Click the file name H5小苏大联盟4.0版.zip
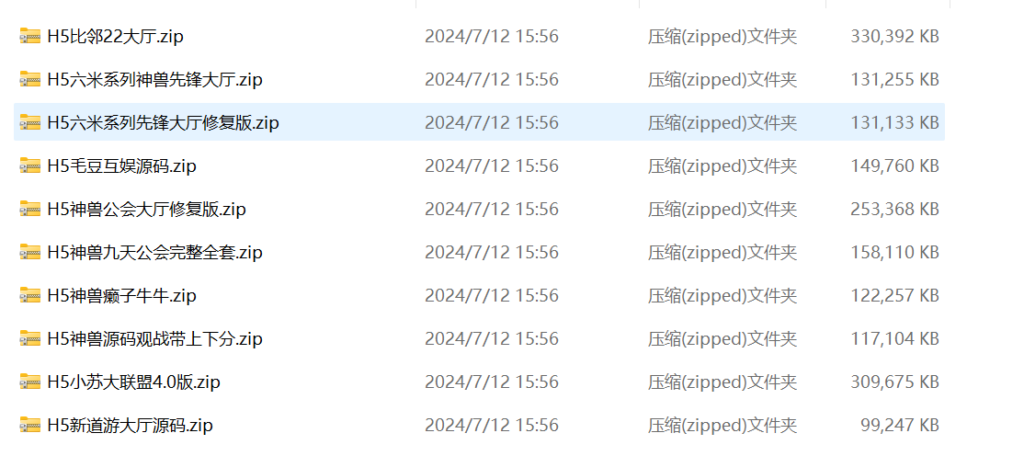This screenshot has height=456, width=1024. coord(133,382)
